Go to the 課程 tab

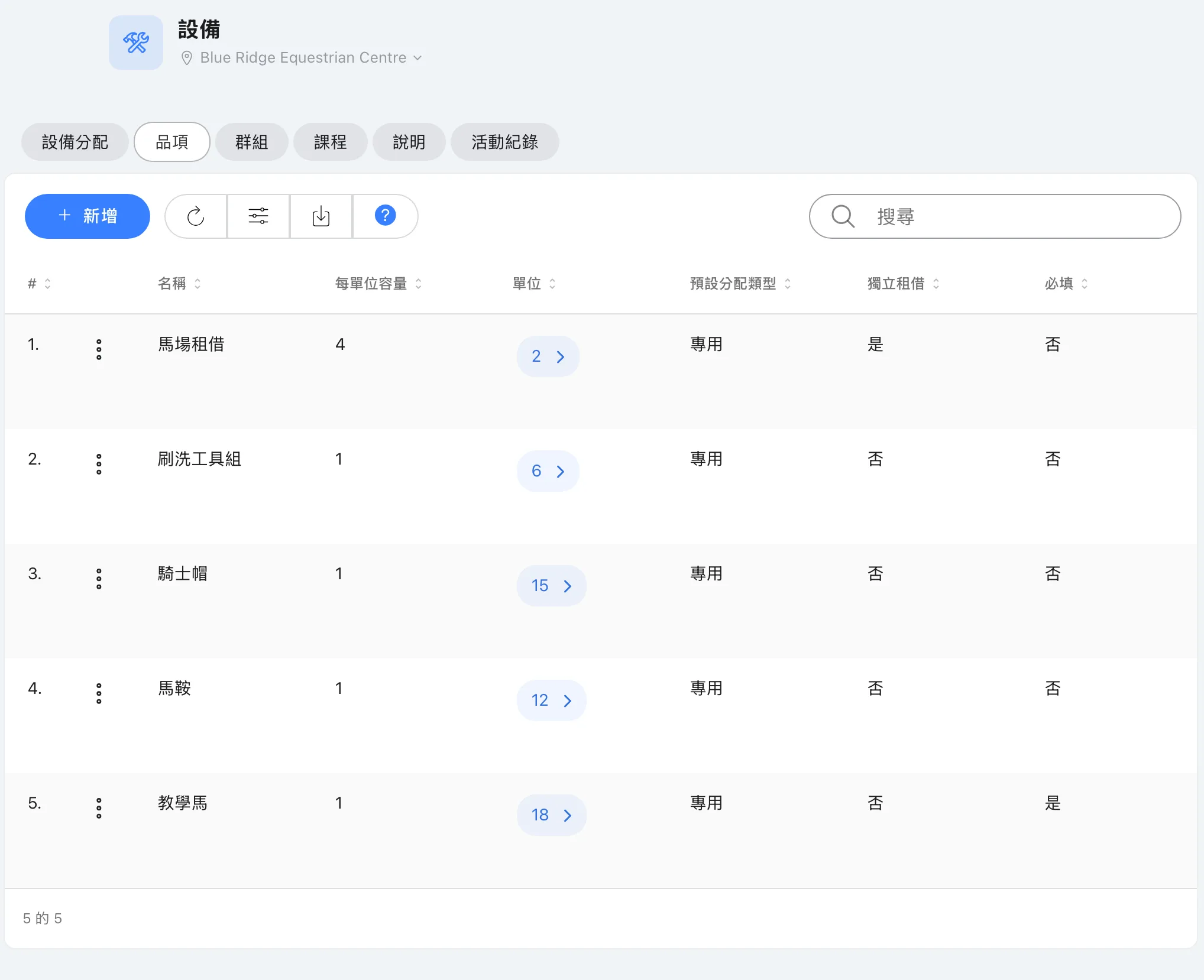331,142
